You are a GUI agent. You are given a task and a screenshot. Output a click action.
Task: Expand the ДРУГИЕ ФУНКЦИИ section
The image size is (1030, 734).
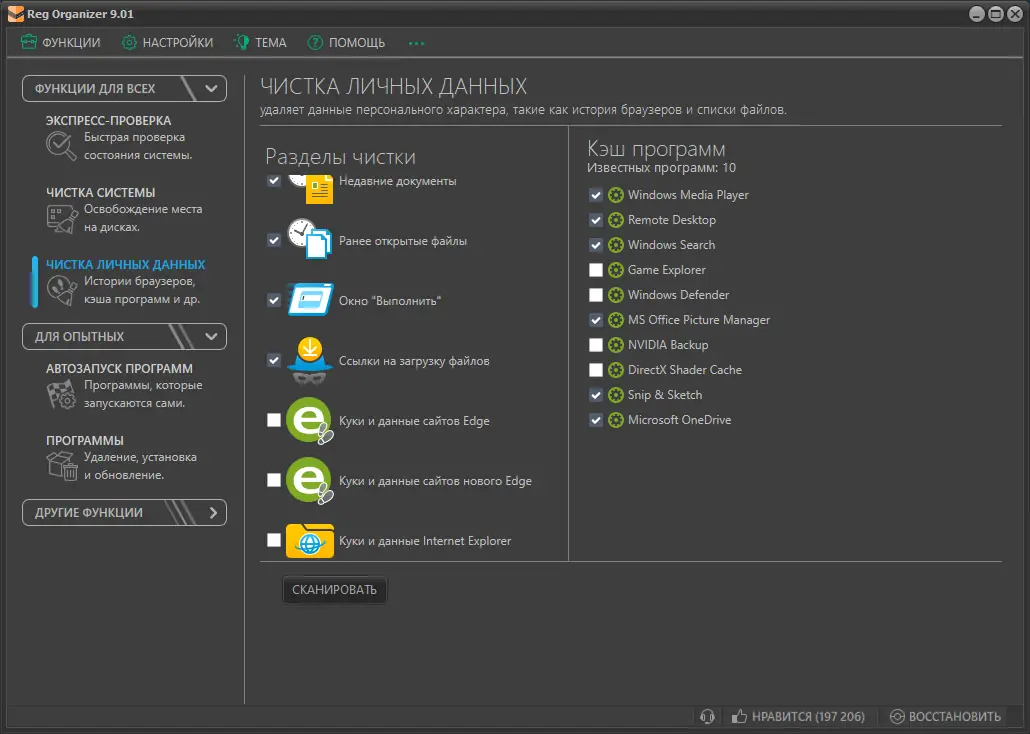tap(212, 513)
